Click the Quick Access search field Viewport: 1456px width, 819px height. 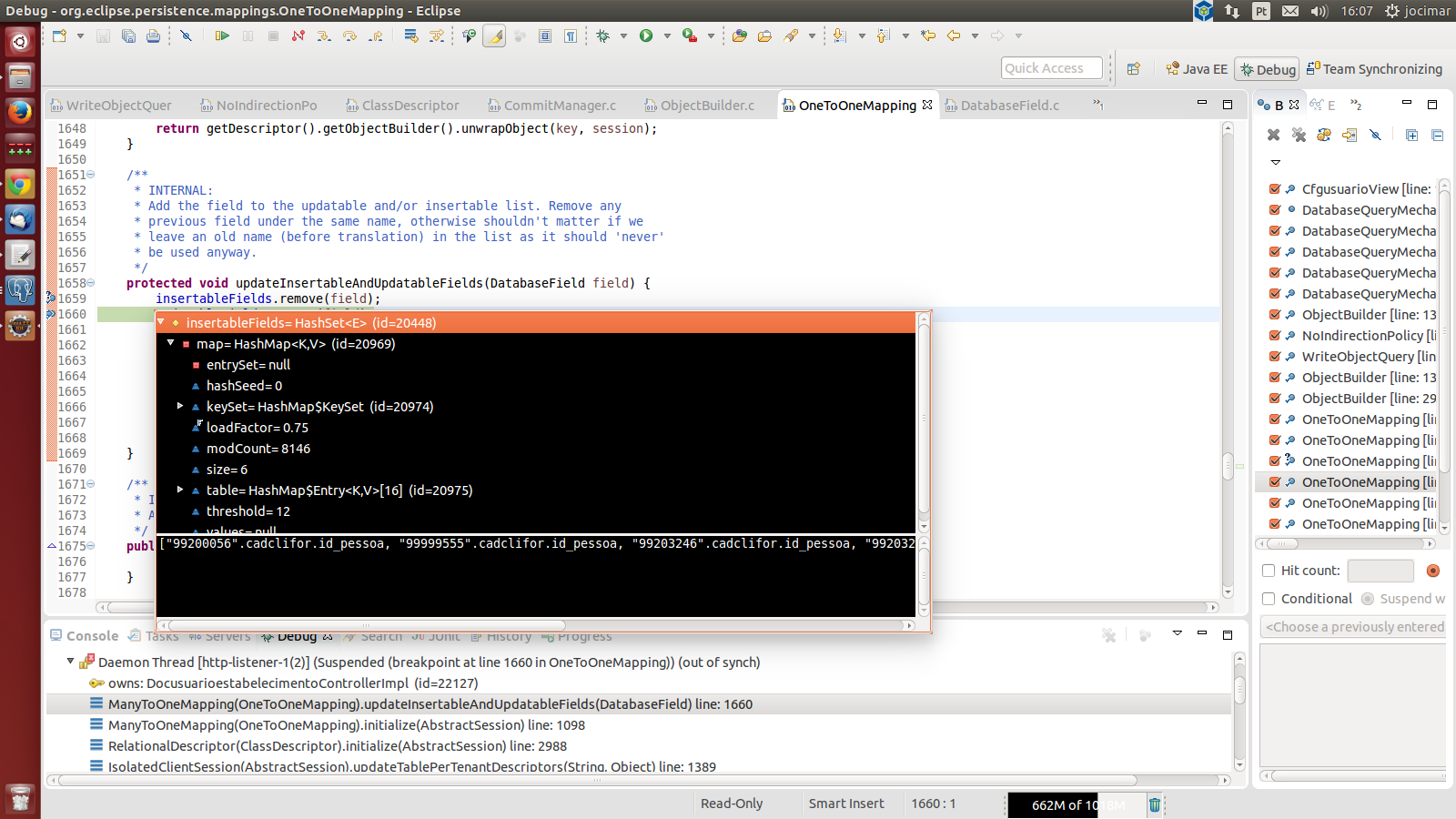pos(1052,68)
